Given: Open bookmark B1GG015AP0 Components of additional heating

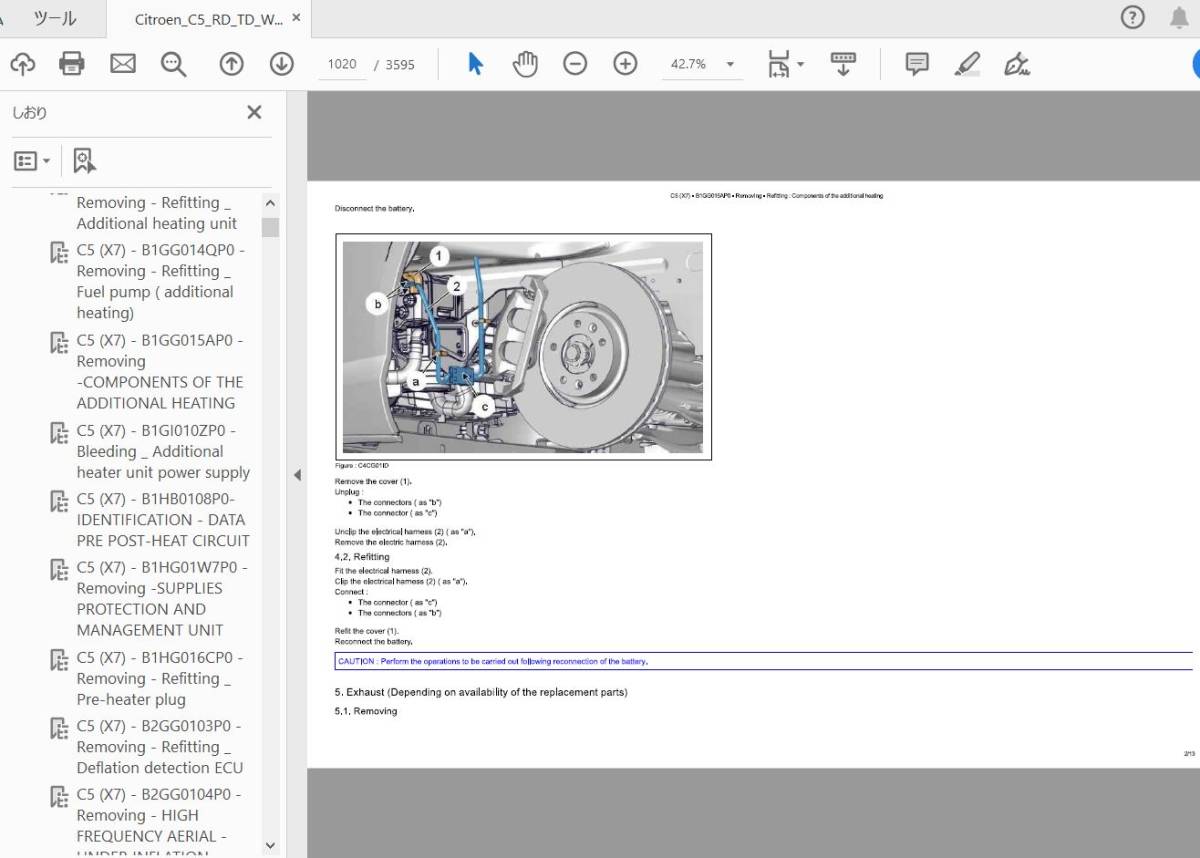Looking at the screenshot, I should click(x=160, y=371).
